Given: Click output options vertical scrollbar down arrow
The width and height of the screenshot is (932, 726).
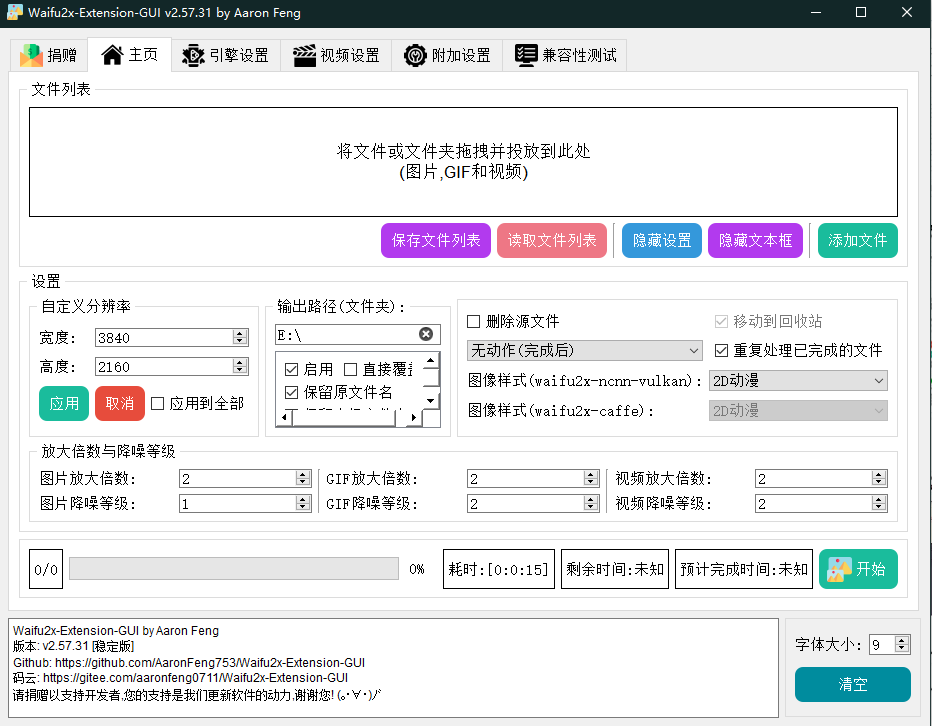Looking at the screenshot, I should tap(431, 401).
